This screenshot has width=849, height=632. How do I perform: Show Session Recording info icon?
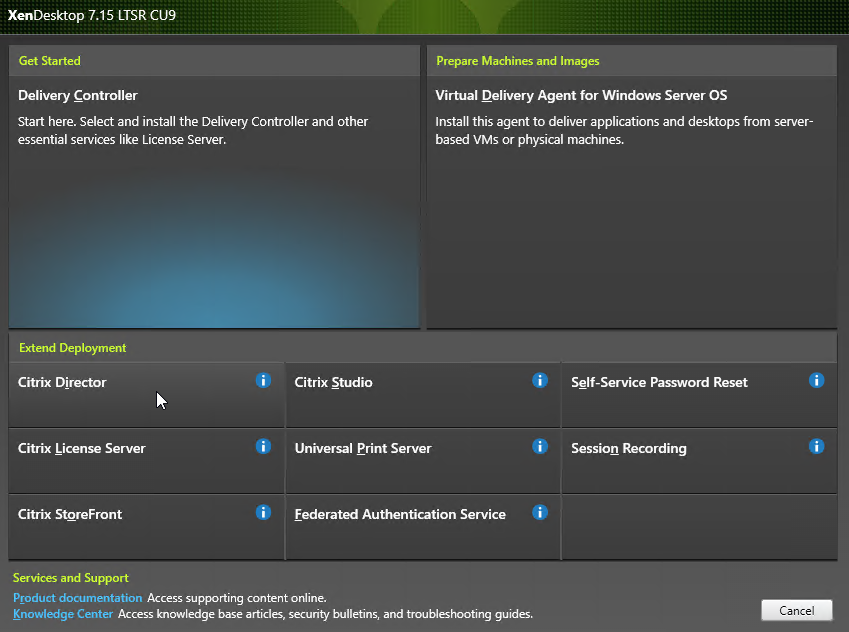817,447
